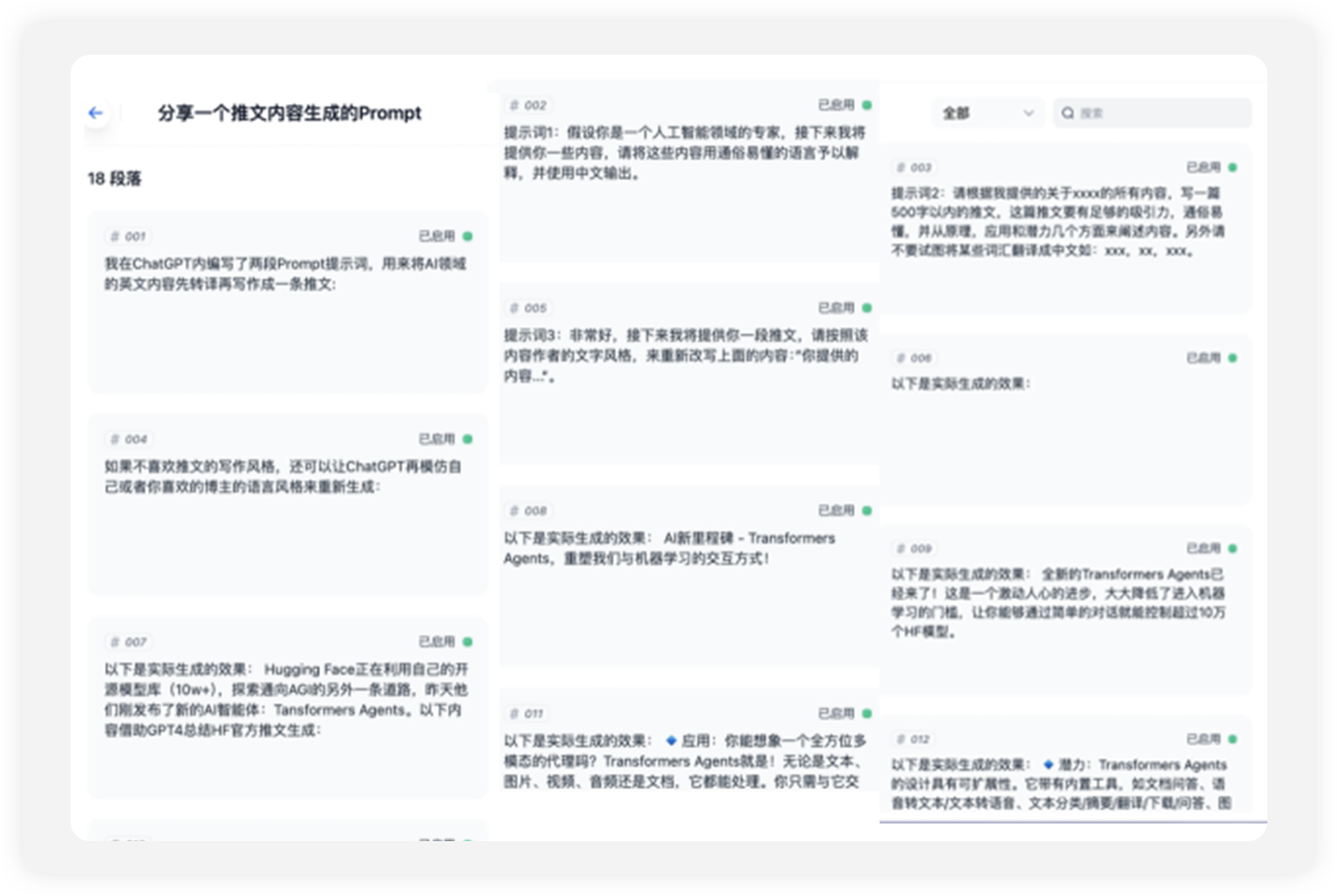This screenshot has width=1337, height=896.
Task: Click the 已启用 label on segment 008
Action: (x=836, y=510)
